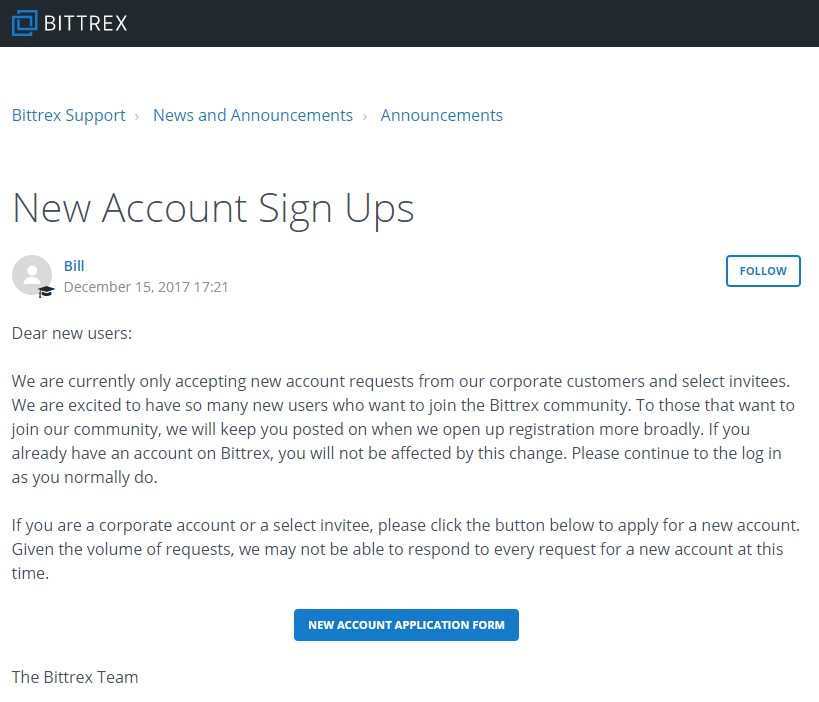Toggle following this announcement post
The width and height of the screenshot is (819, 702).
pyautogui.click(x=762, y=270)
